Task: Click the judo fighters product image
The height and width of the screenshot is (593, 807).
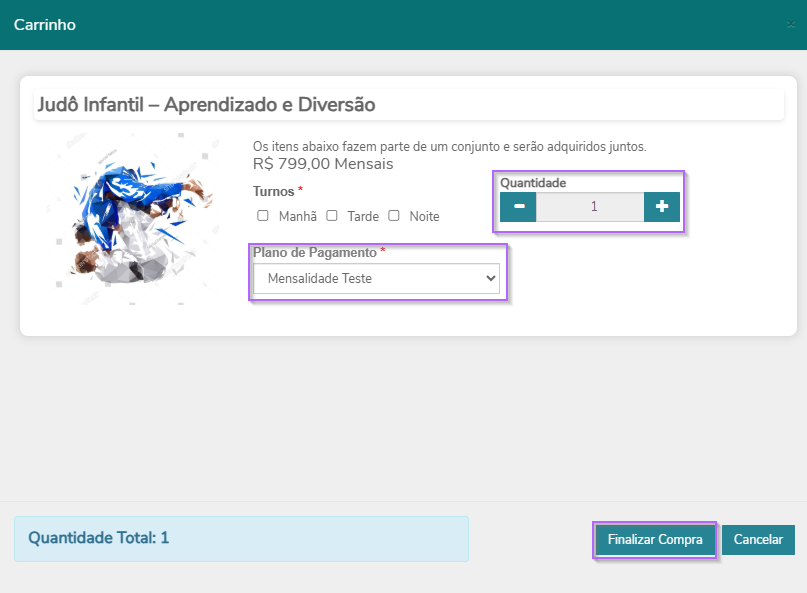Action: pyautogui.click(x=132, y=216)
